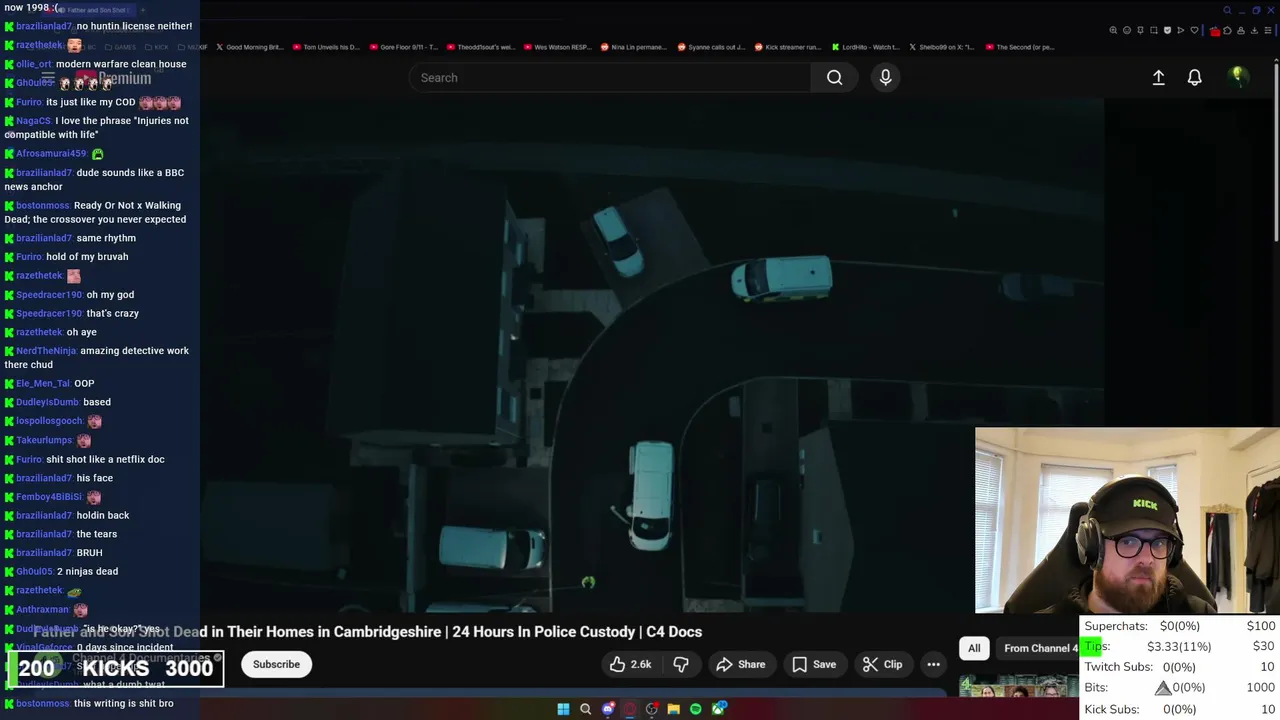1280x720 pixels.
Task: Open File Explorer from the taskbar
Action: [674, 709]
